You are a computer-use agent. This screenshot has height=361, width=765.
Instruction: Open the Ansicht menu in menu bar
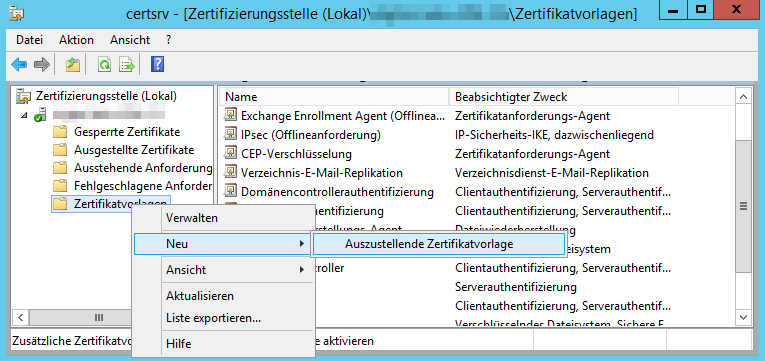(130, 40)
